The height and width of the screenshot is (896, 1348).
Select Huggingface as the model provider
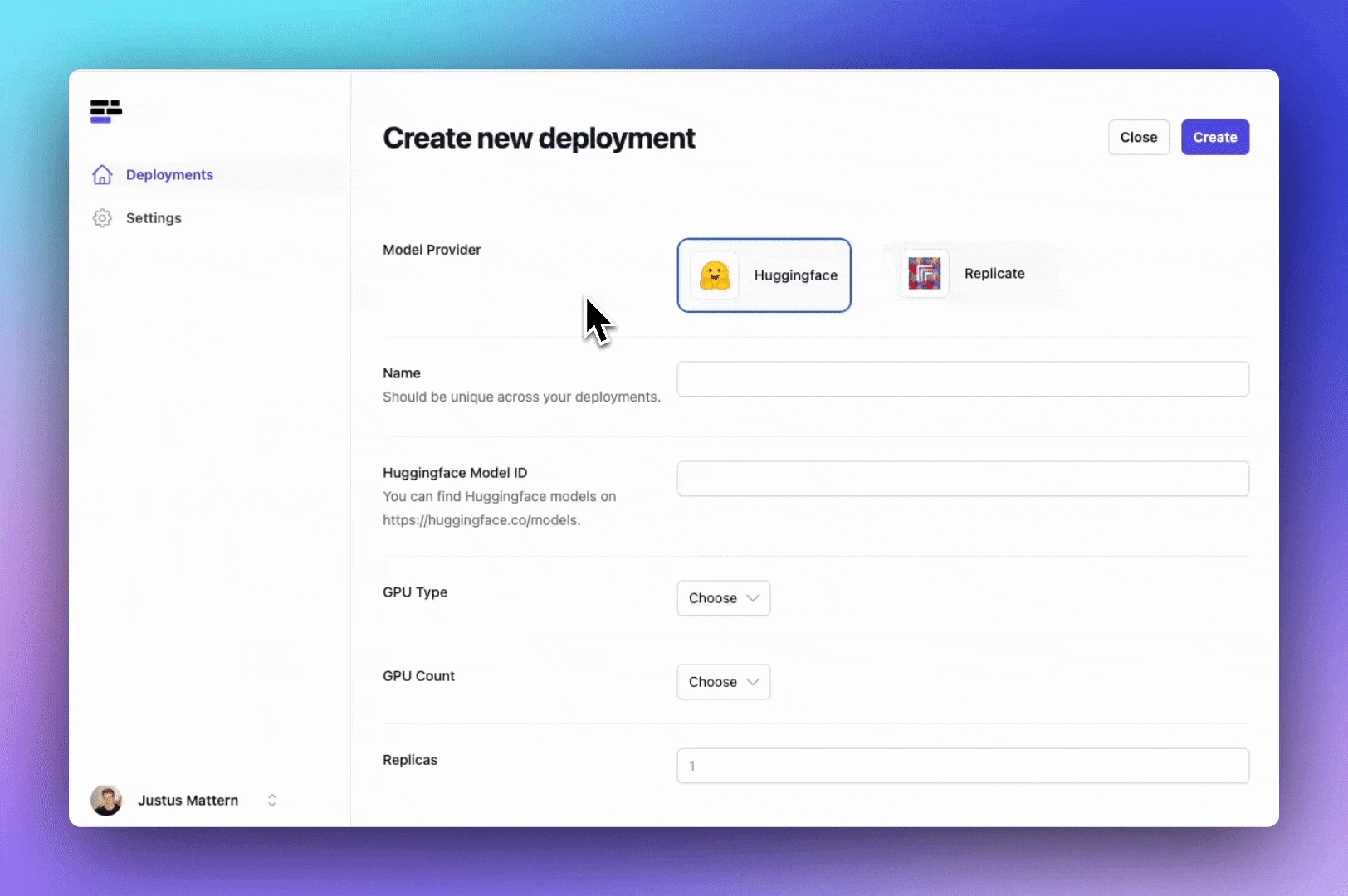[x=764, y=275]
